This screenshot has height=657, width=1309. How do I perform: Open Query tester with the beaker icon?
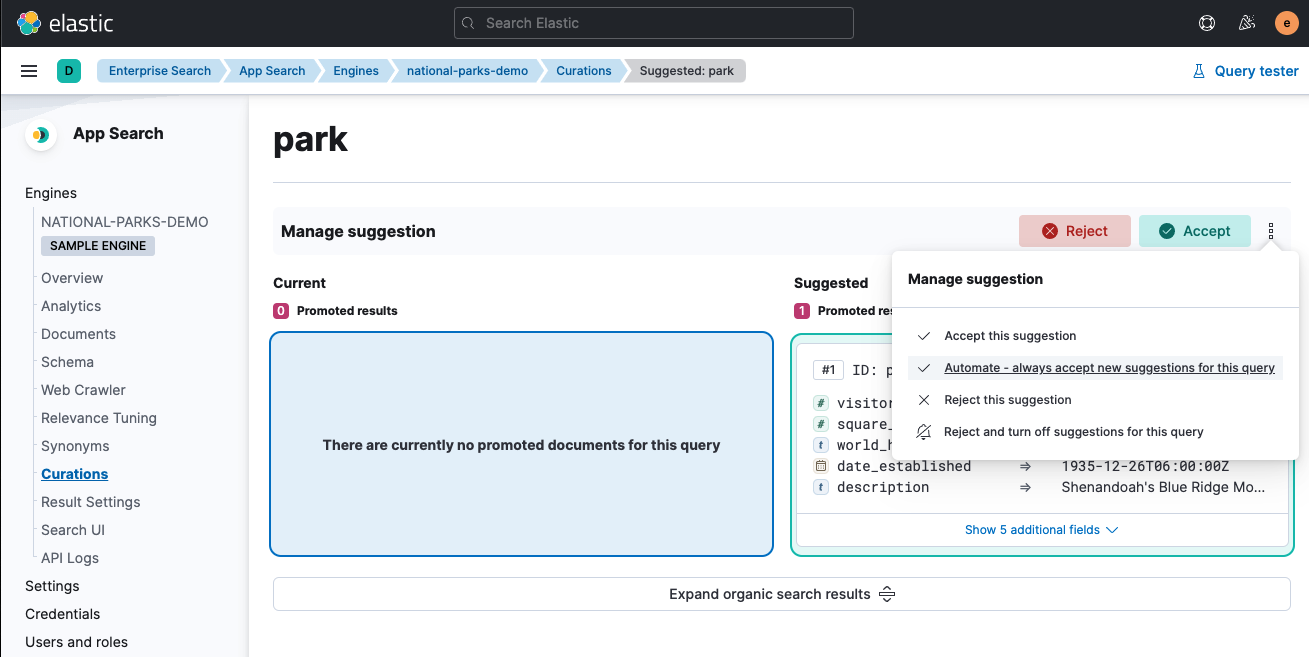point(1245,70)
